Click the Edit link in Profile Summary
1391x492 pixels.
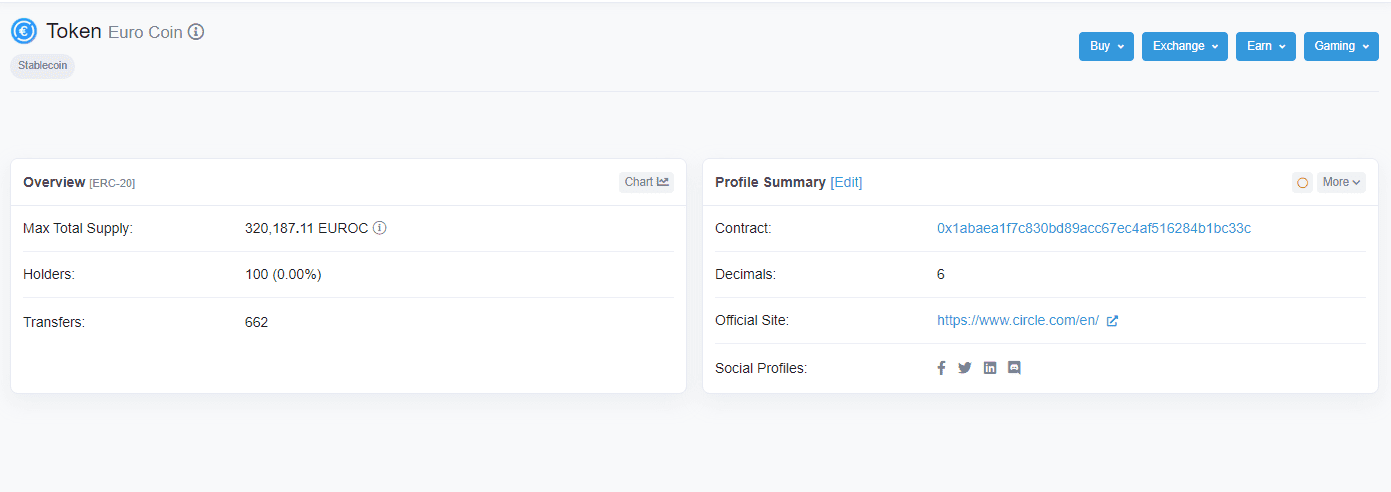(x=846, y=182)
